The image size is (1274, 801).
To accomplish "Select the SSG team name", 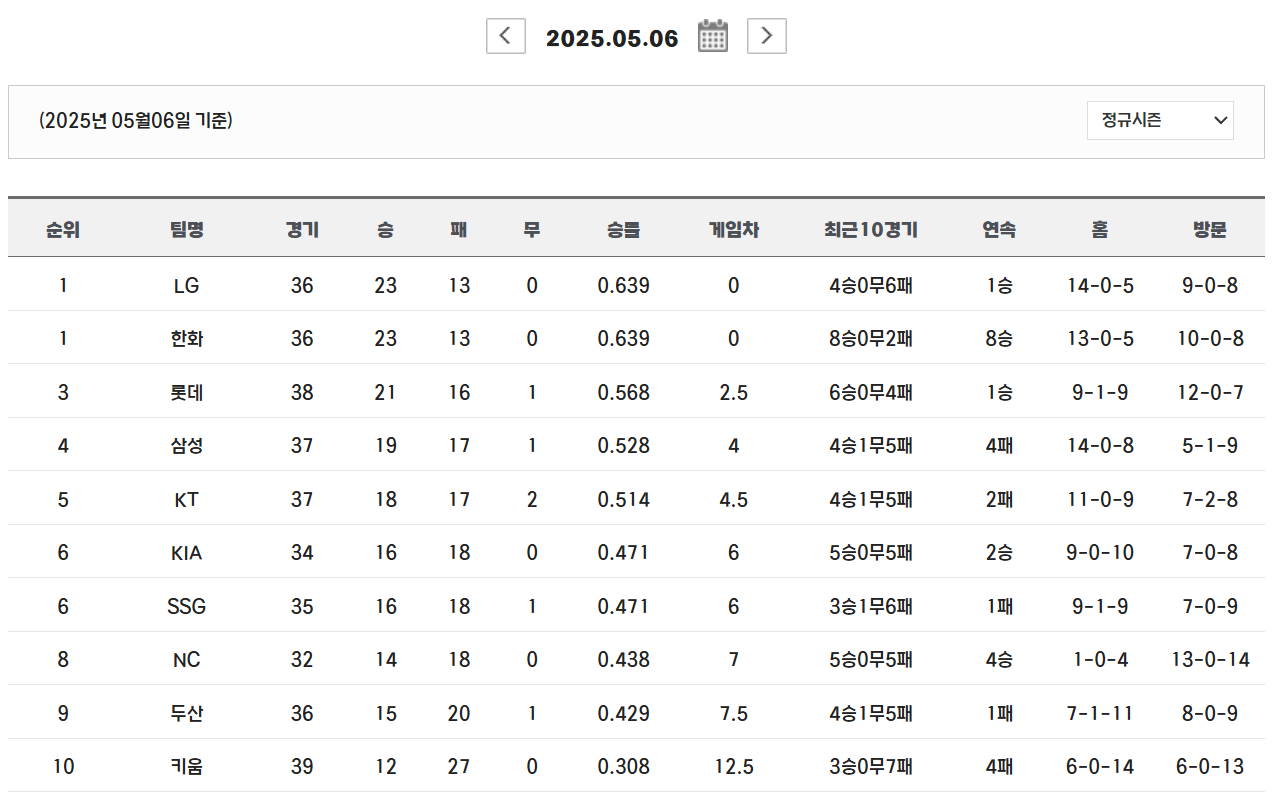I will (187, 607).
